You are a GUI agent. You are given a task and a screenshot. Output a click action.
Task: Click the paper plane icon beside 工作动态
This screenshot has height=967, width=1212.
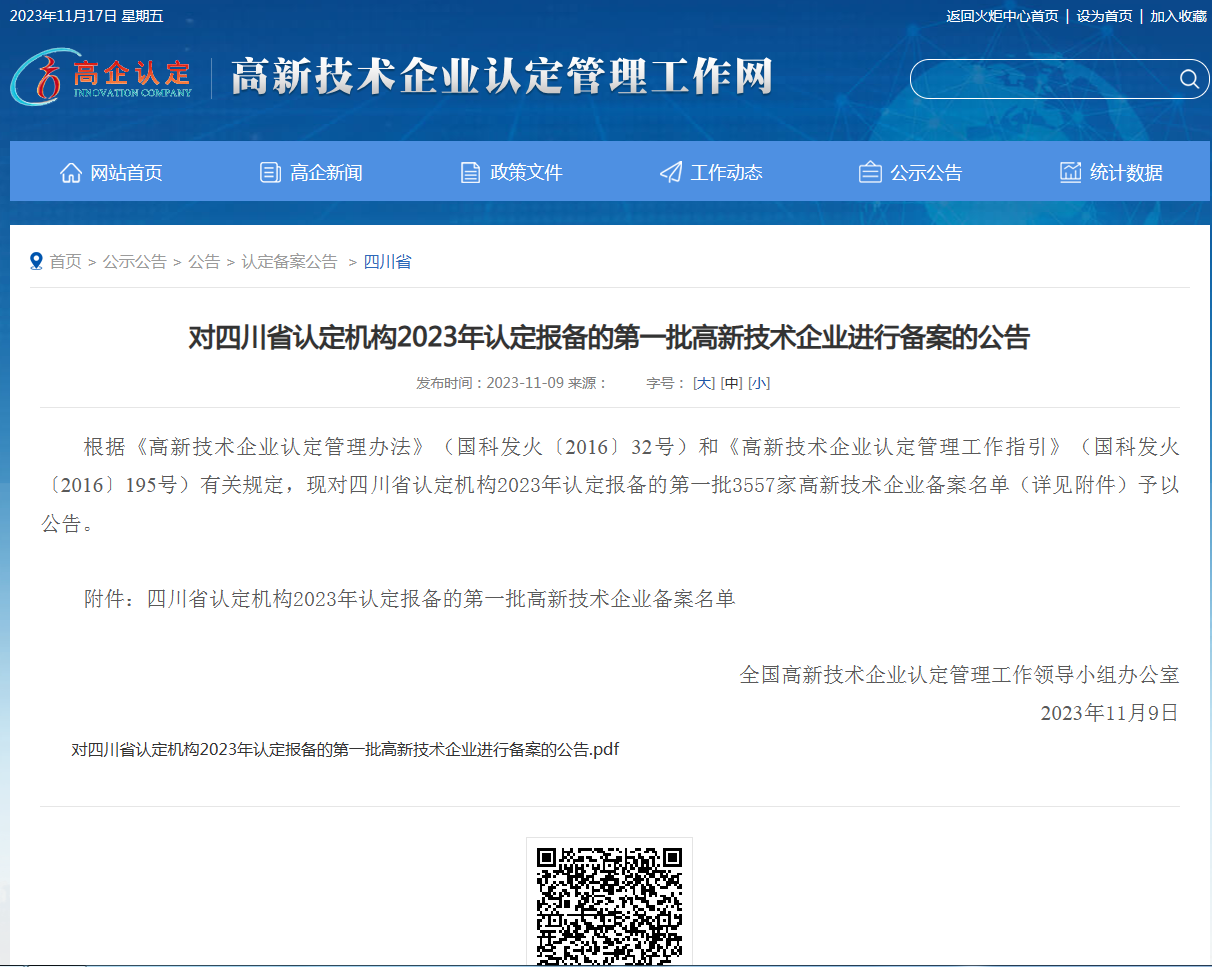pos(671,173)
